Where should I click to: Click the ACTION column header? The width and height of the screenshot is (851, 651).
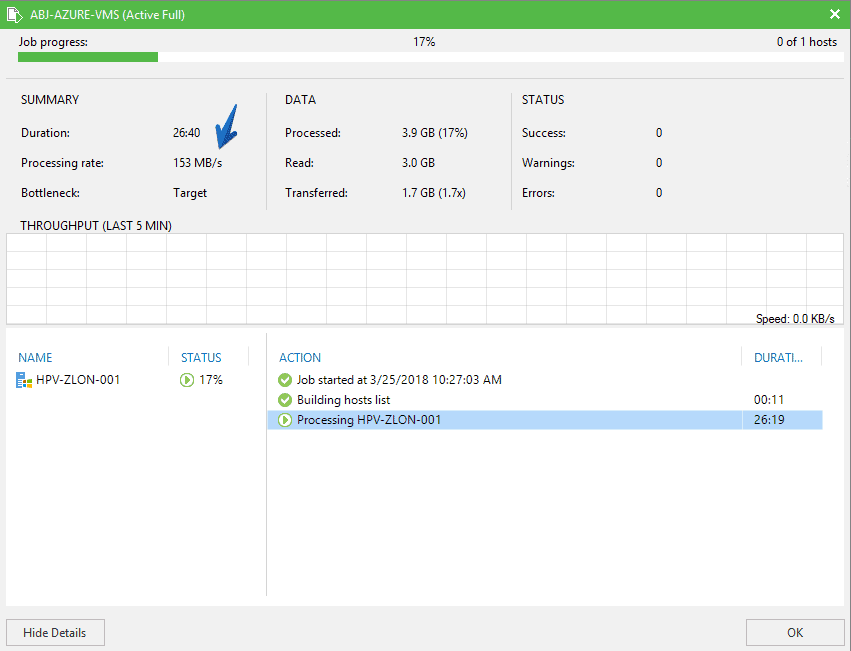[300, 357]
